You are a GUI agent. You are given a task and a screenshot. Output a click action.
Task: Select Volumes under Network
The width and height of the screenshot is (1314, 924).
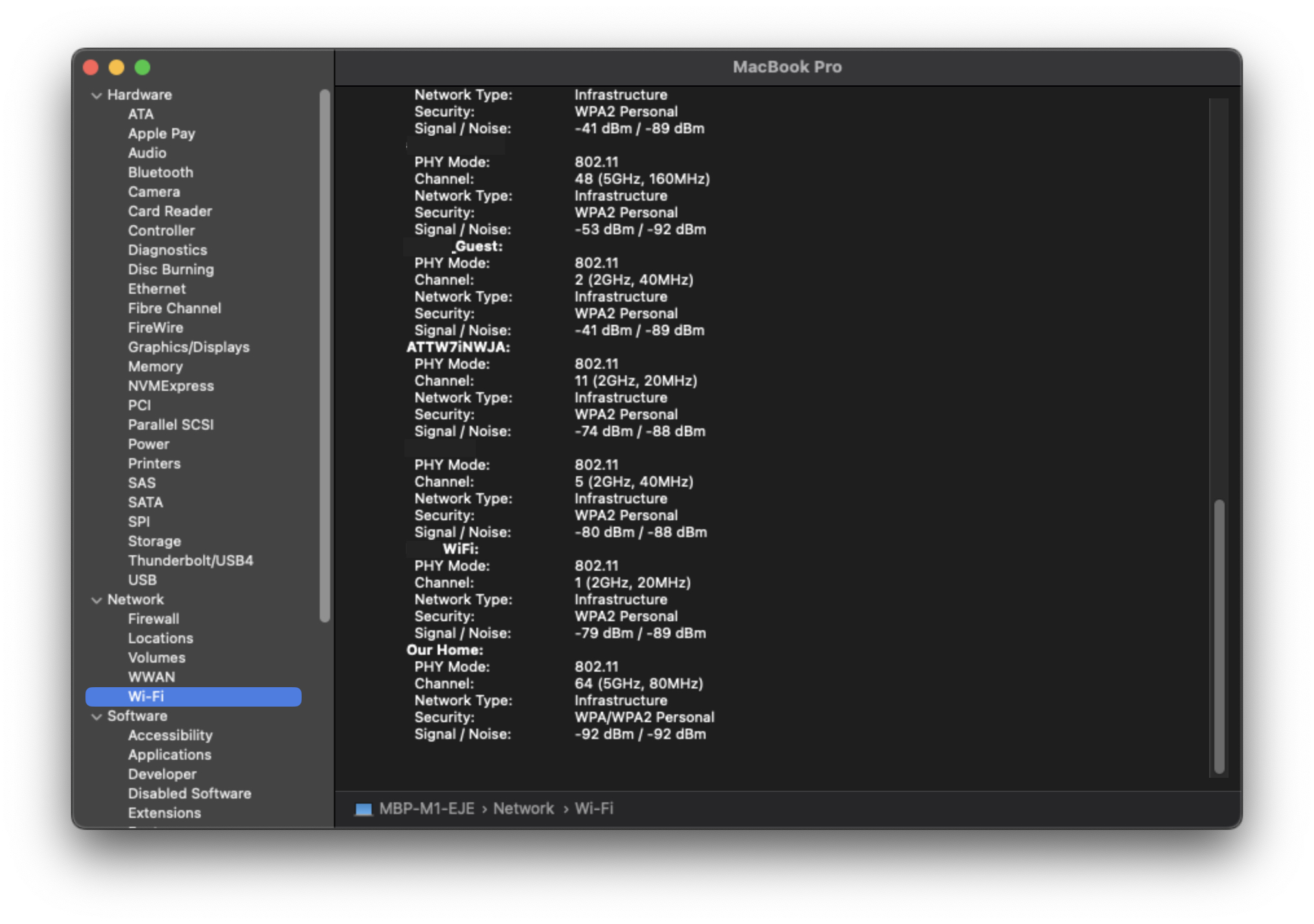click(157, 657)
